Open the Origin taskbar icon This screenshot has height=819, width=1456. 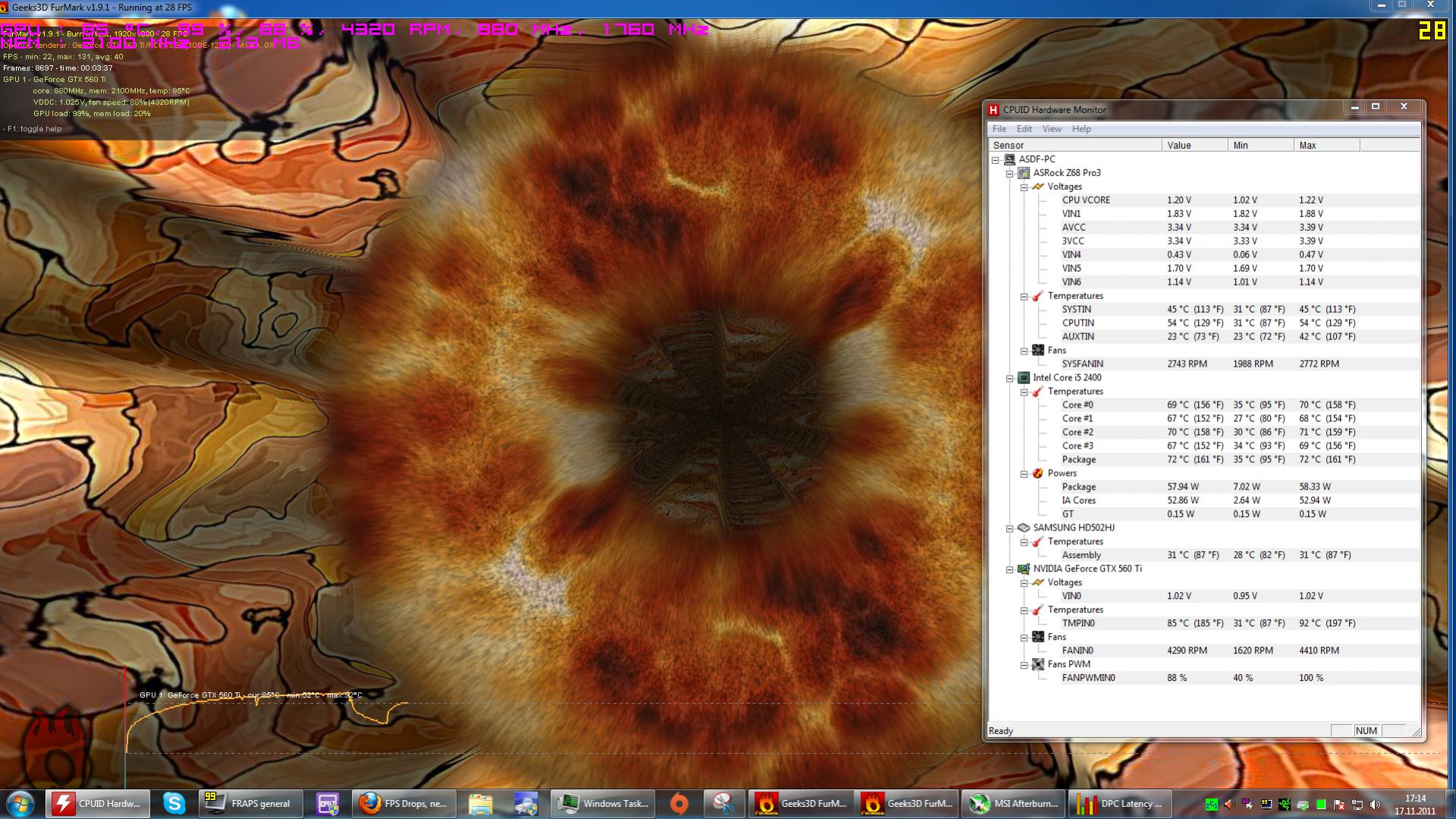coord(679,803)
